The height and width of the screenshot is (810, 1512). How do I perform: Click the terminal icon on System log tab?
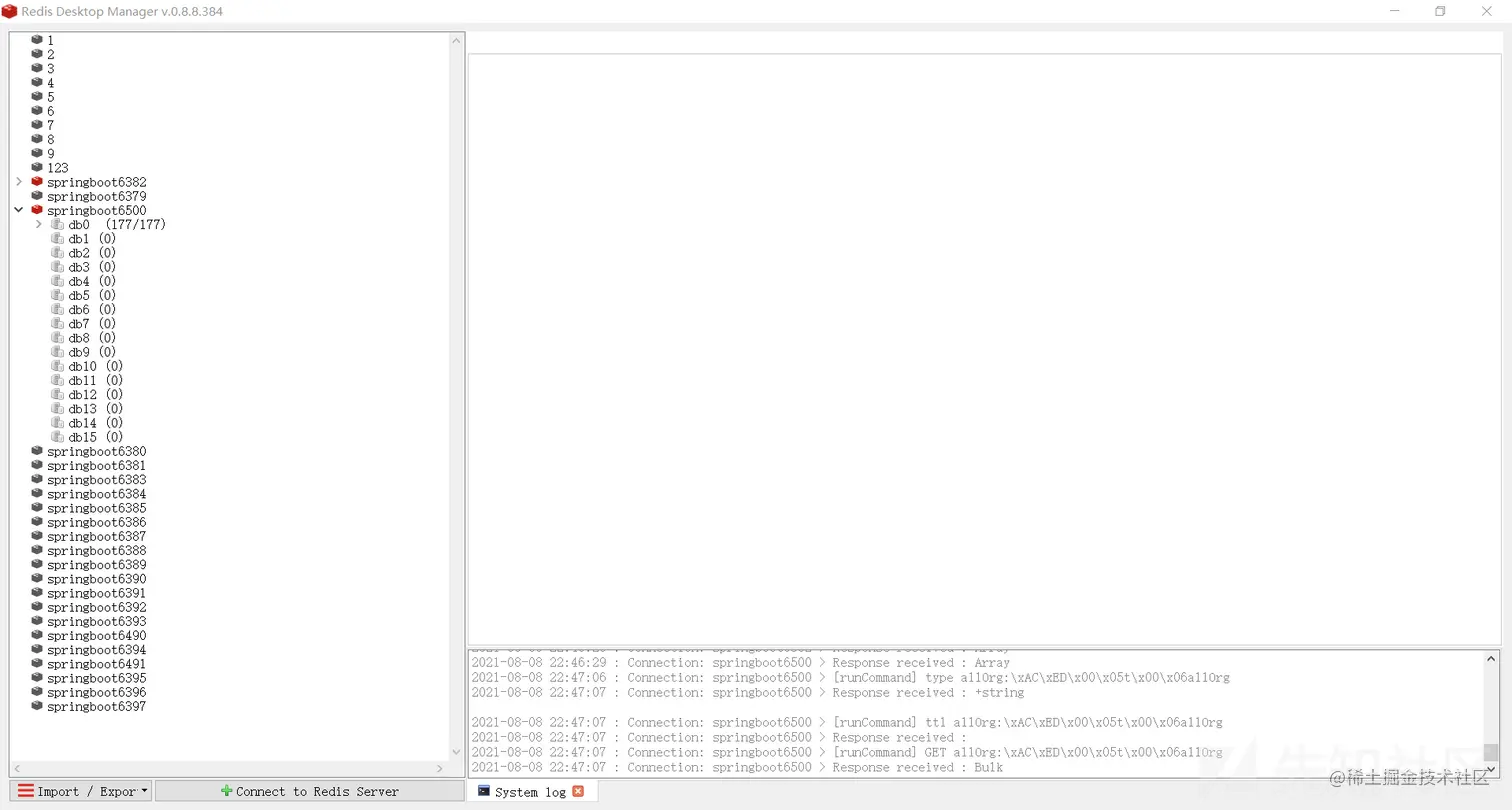(484, 791)
